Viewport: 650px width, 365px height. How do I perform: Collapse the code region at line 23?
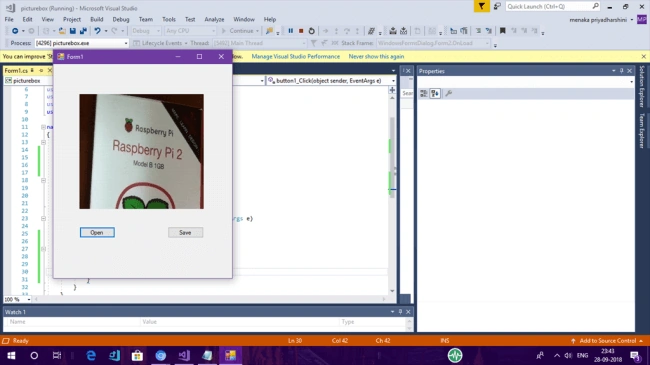(x=43, y=219)
